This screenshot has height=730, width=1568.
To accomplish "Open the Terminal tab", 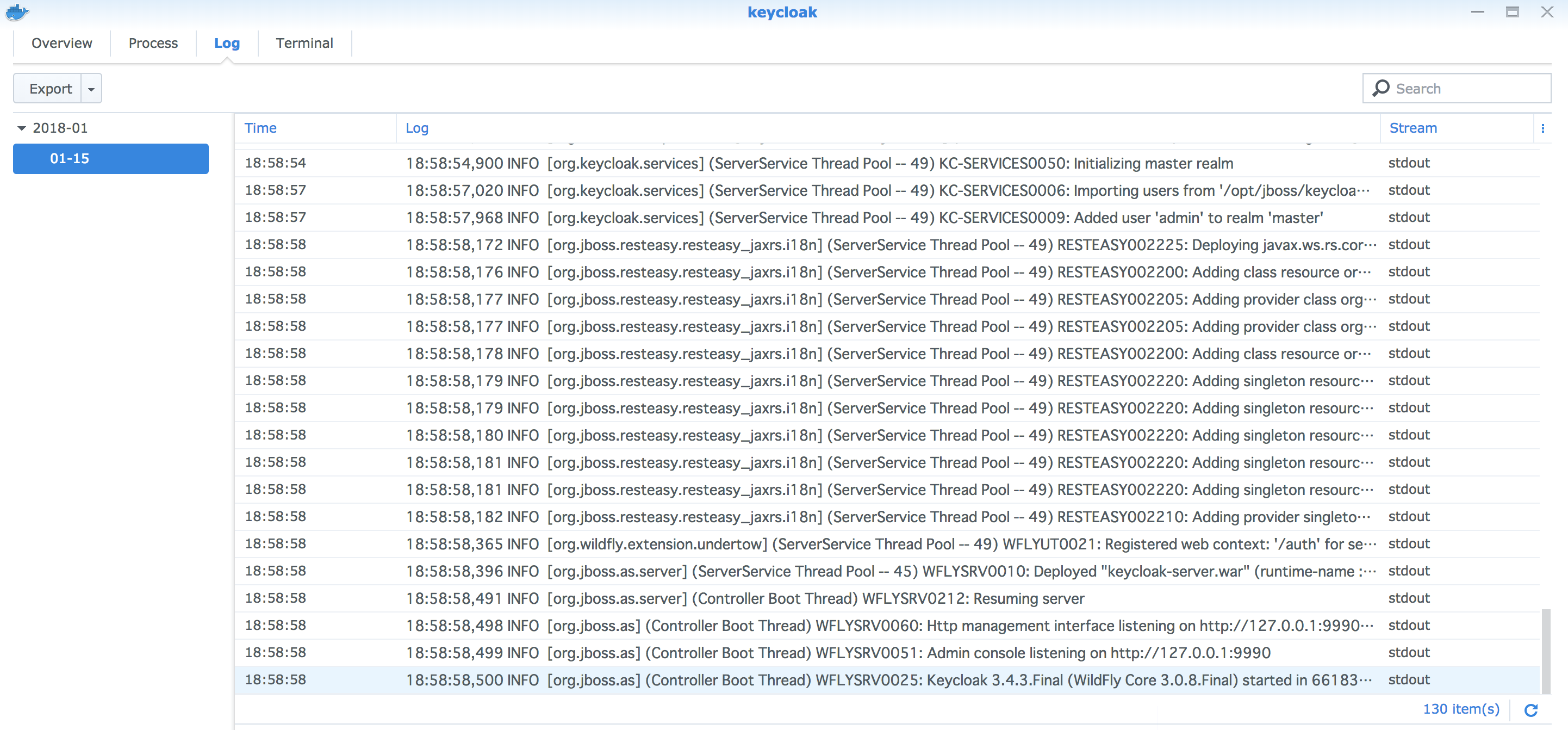I will [304, 43].
